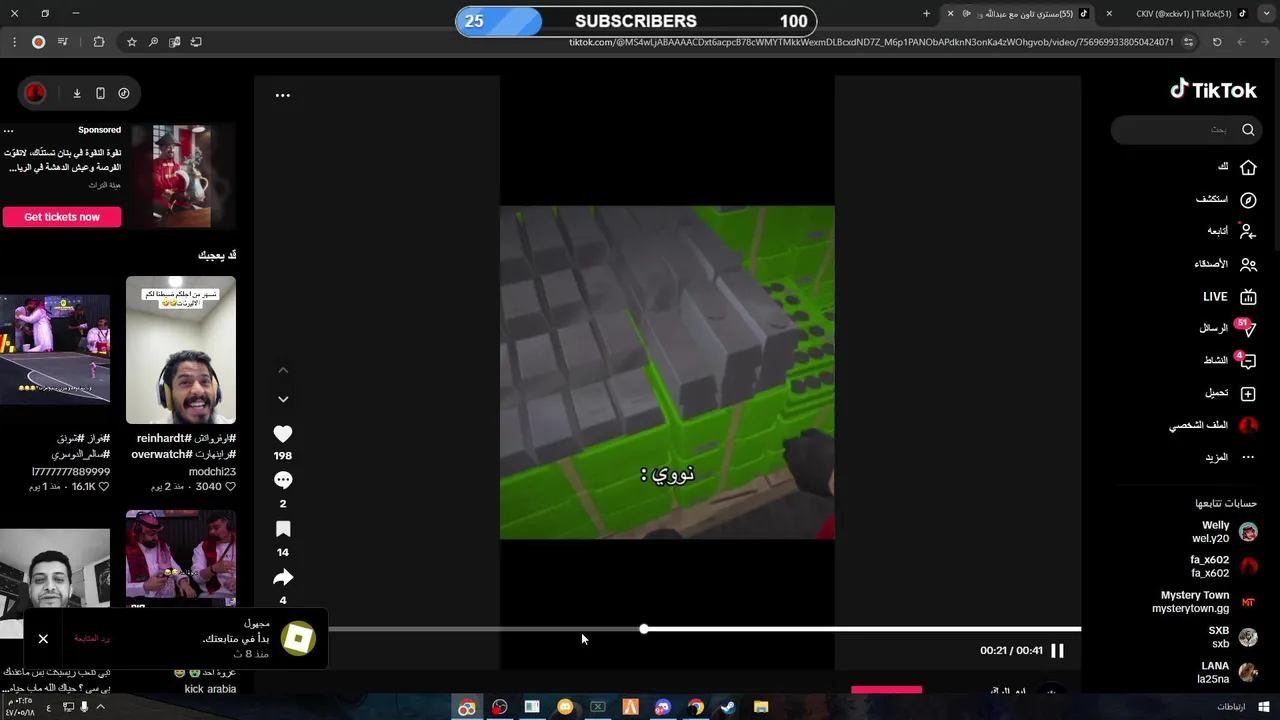Open the Explore (استكشف) page
Image resolution: width=1280 pixels, height=720 pixels.
1226,200
